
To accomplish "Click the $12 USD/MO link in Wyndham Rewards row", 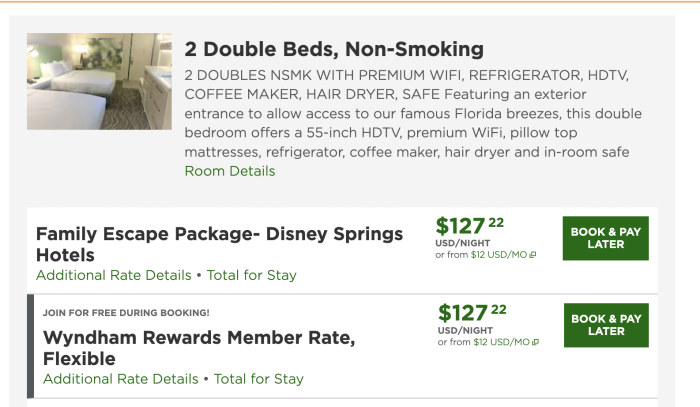I will 502,343.
